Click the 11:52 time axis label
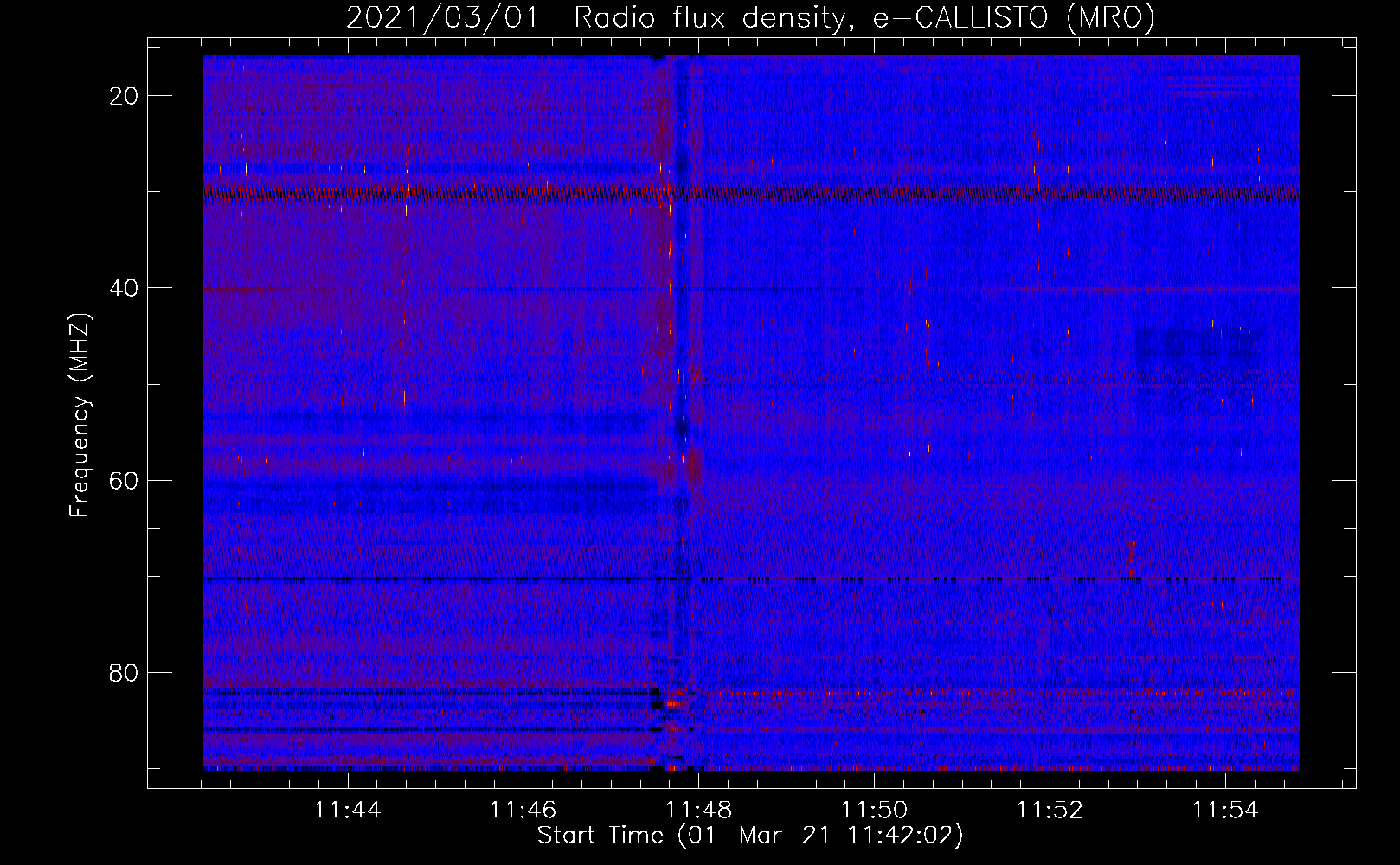 tap(1050, 811)
